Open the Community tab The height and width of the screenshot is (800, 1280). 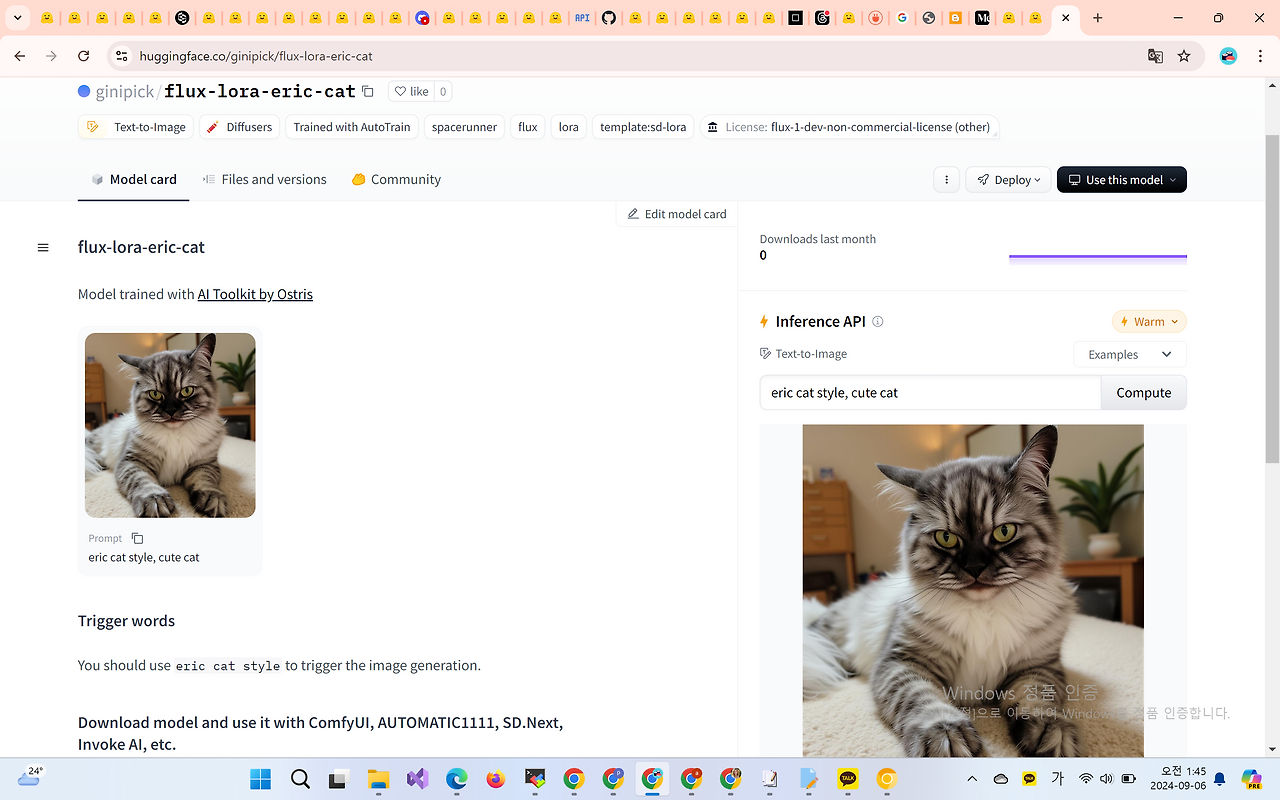pyautogui.click(x=396, y=180)
